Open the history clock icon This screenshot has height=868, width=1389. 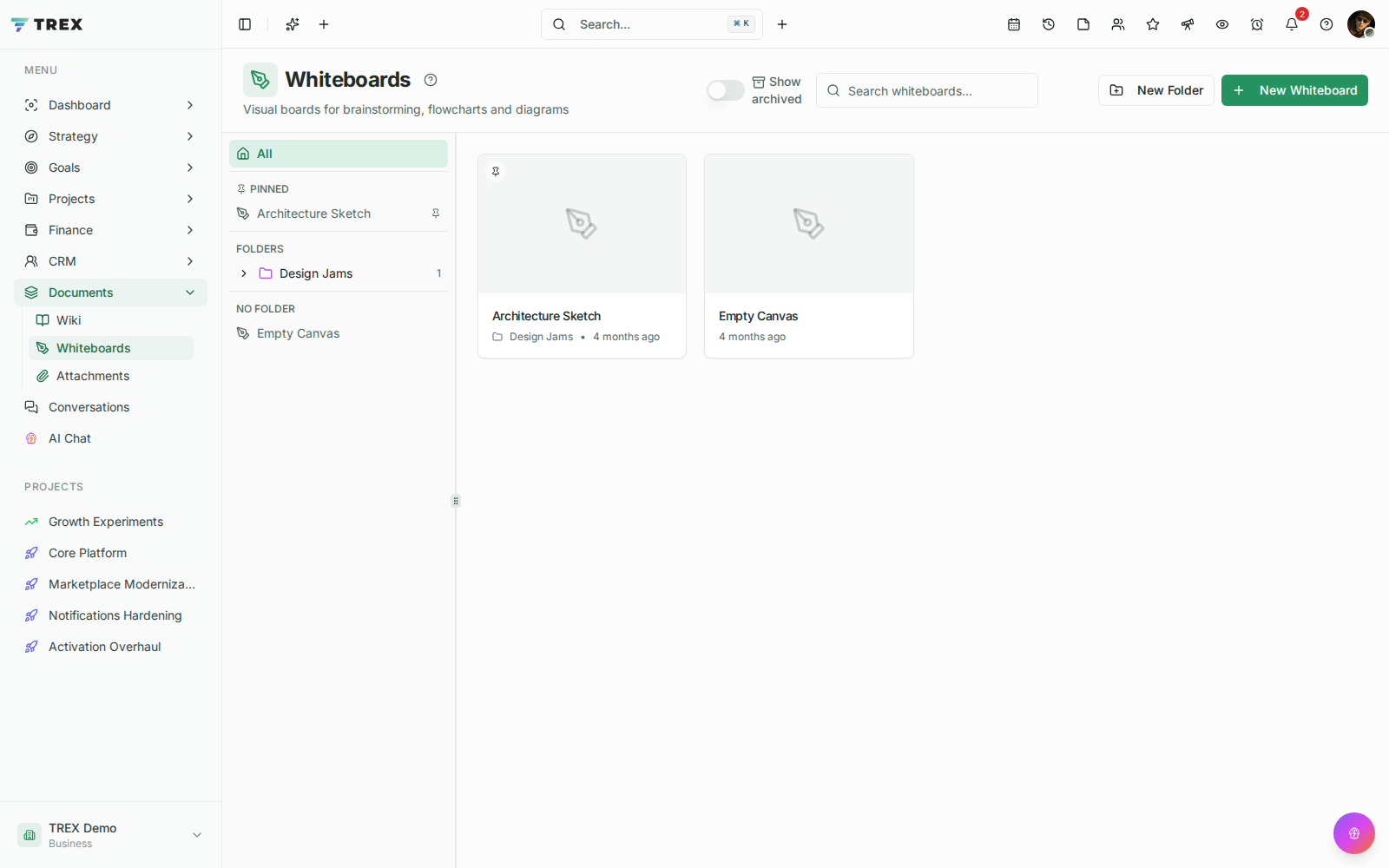point(1049,24)
